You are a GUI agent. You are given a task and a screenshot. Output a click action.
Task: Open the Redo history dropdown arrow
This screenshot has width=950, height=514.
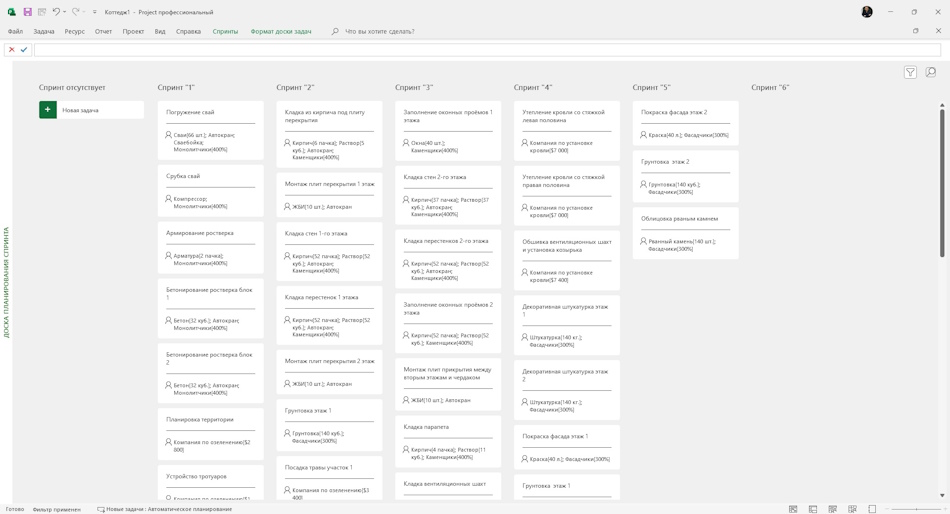point(84,12)
